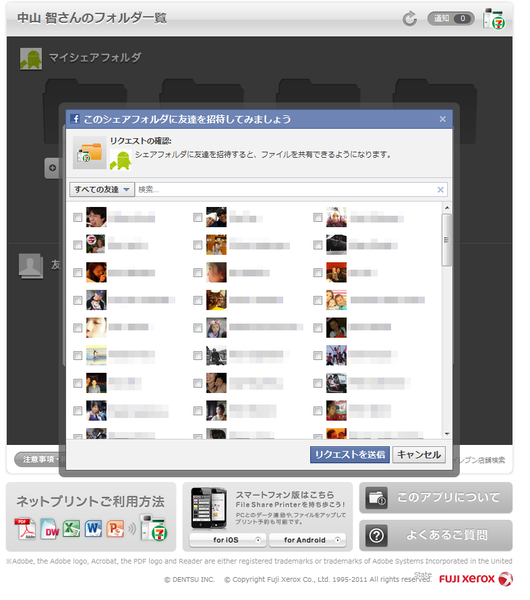Click the folder icon on このアプリについて
Screen dimensions: 530x600
click(x=377, y=498)
